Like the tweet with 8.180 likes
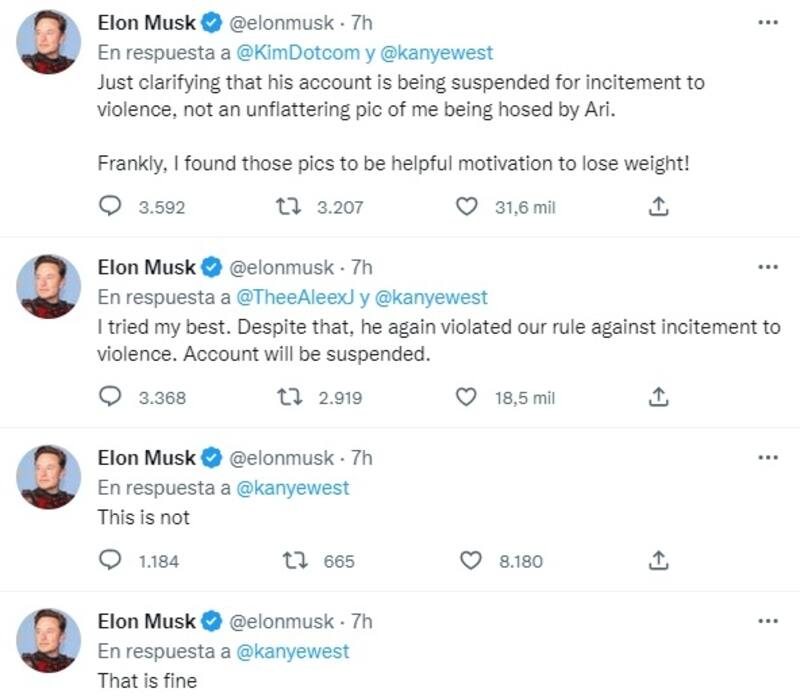 470,561
